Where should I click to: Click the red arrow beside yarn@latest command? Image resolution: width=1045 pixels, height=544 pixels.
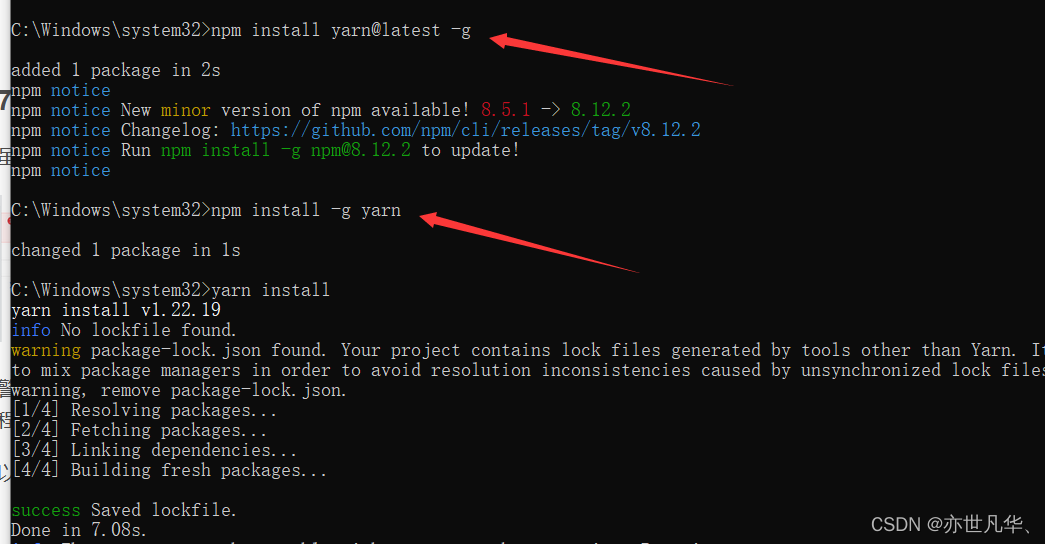pos(610,62)
